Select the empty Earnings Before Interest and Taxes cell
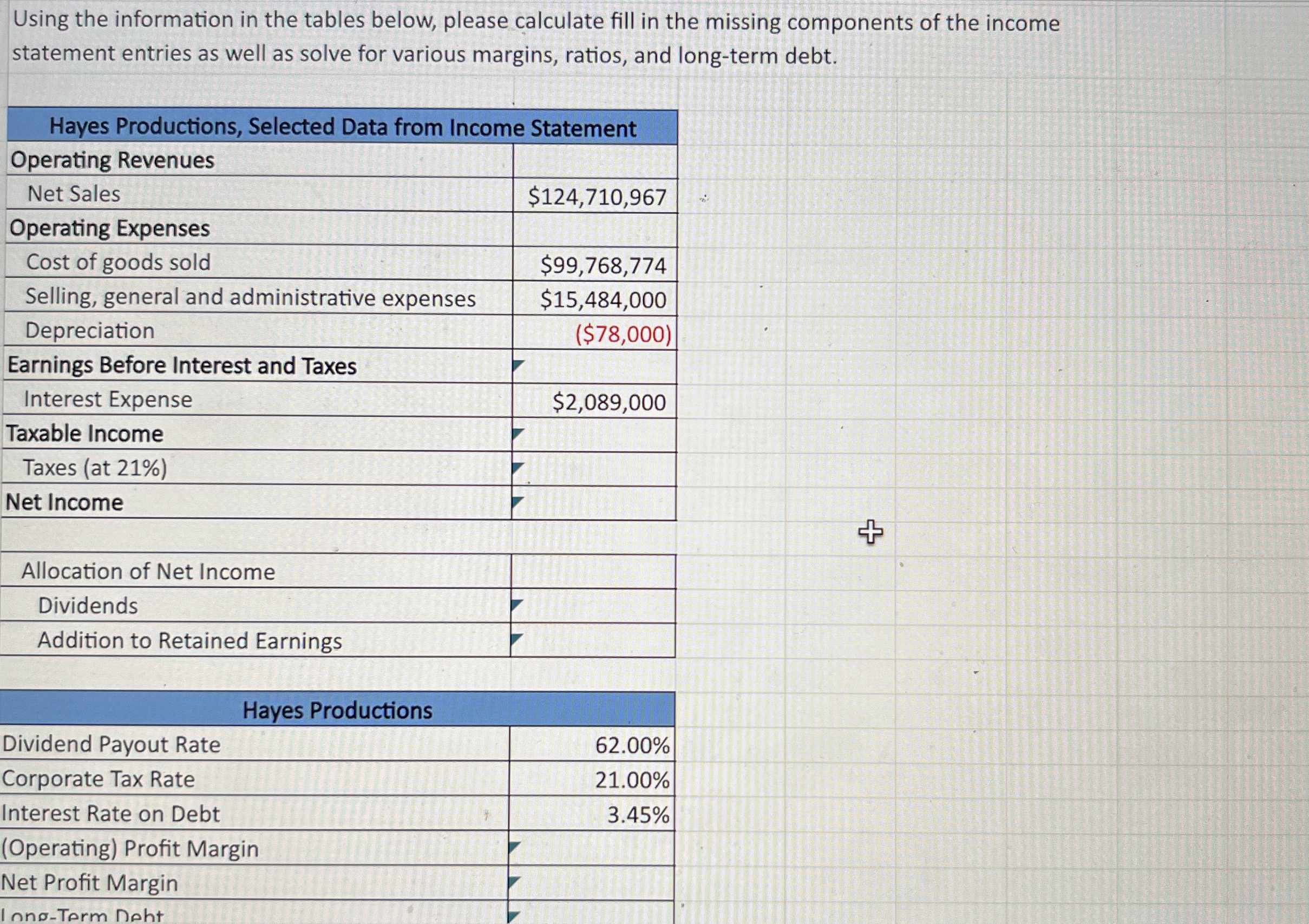The height and width of the screenshot is (924, 1309). point(595,367)
